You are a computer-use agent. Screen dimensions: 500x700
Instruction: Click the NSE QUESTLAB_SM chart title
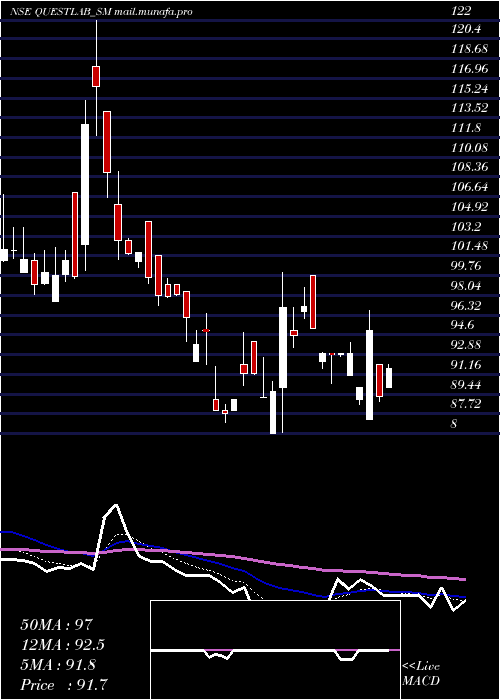point(101,12)
